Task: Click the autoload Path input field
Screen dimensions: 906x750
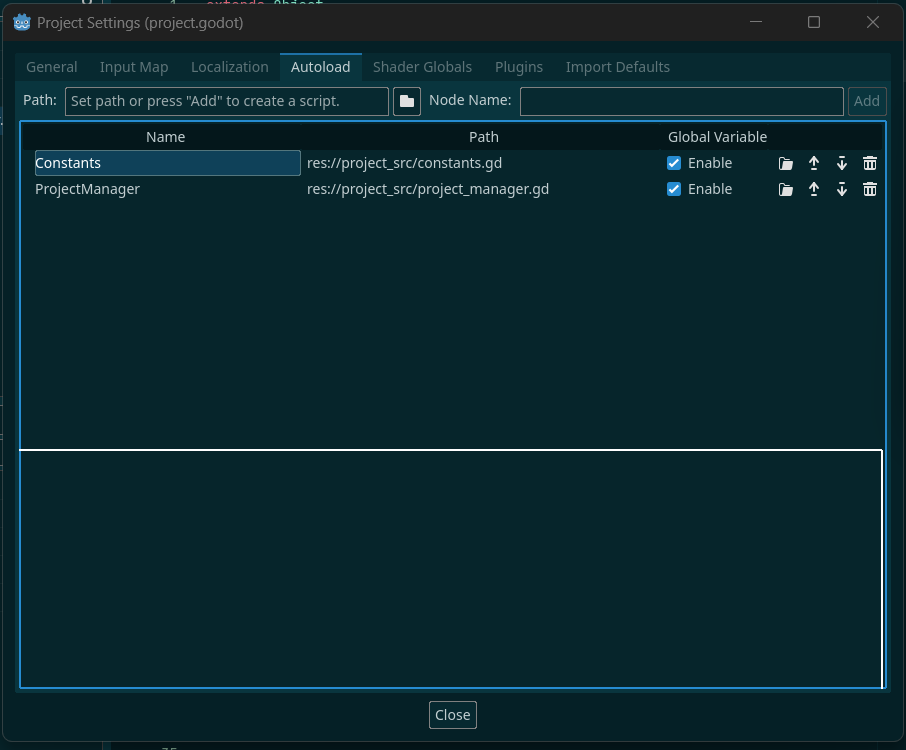Action: 226,100
